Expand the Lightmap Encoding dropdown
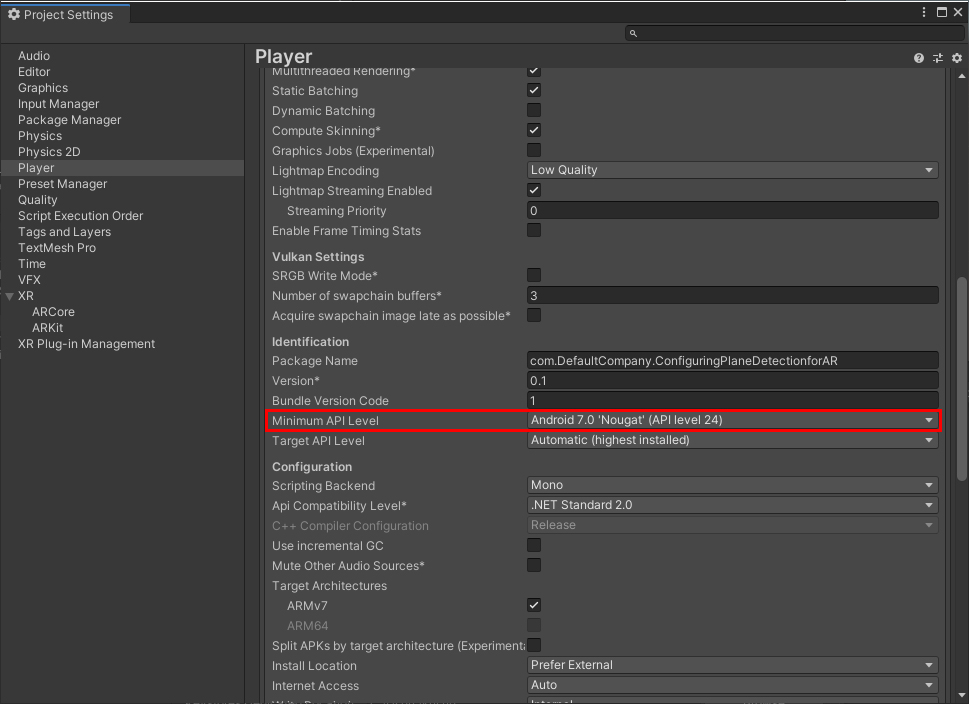The image size is (969, 704). coord(732,171)
